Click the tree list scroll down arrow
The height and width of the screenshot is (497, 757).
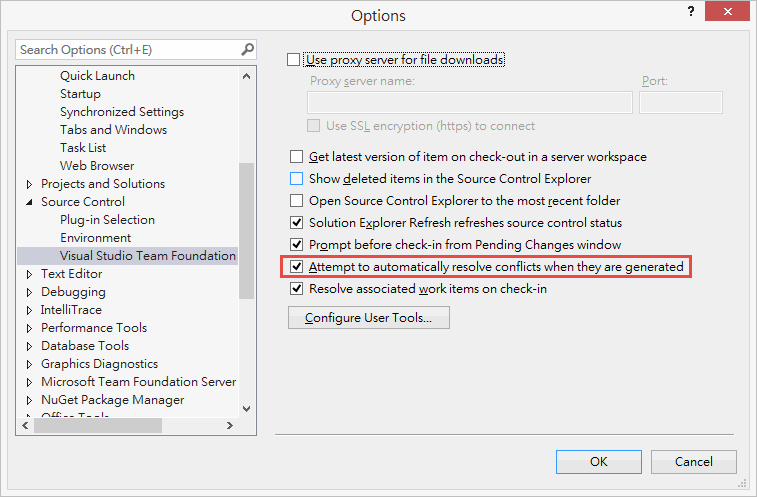246,409
